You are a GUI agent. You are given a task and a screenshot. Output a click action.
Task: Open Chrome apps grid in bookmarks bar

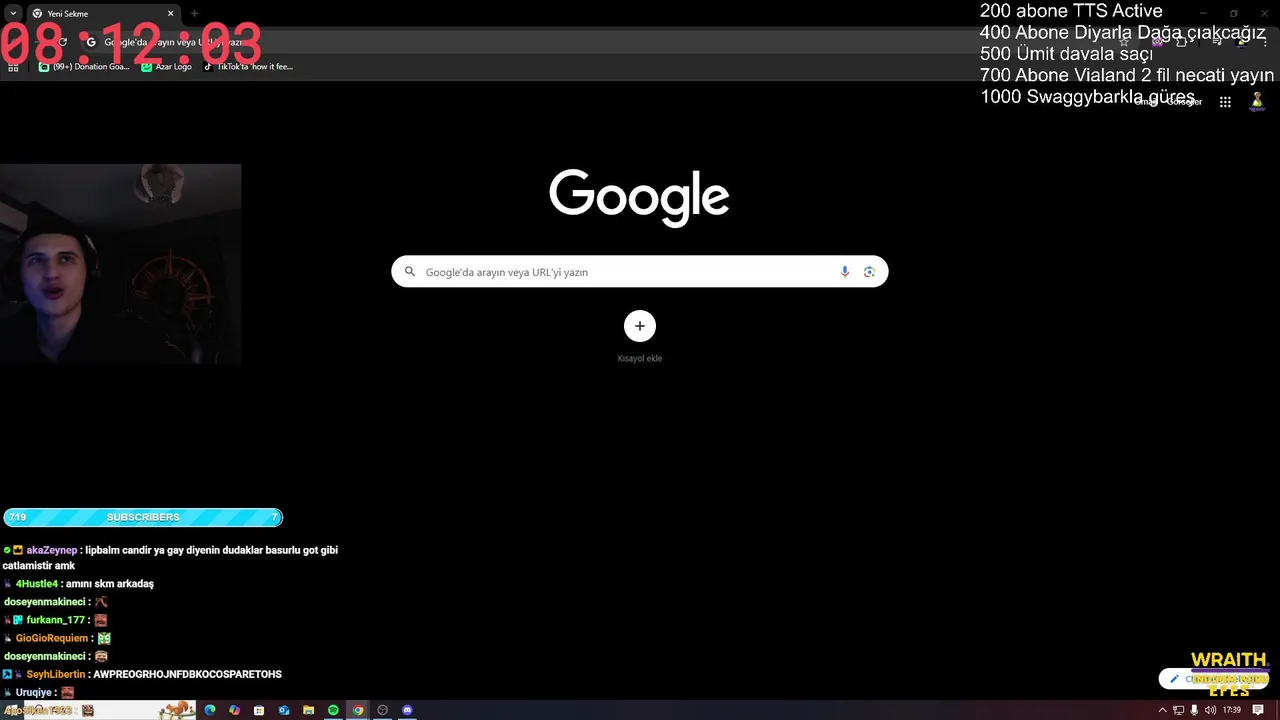coord(13,67)
